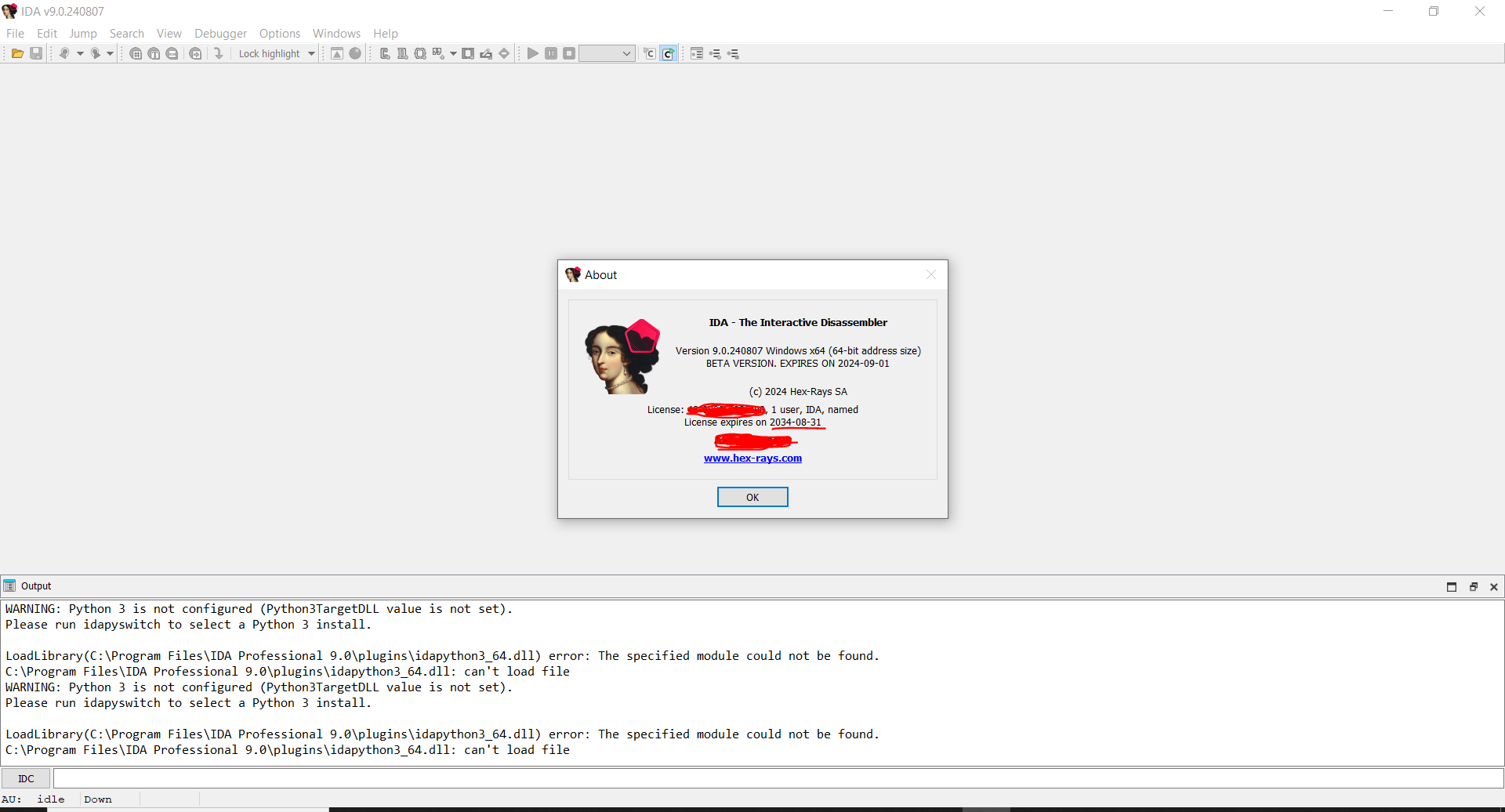Screen dimensions: 1505x812
Task: Open the jump forward history dropdown
Action: click(x=111, y=53)
